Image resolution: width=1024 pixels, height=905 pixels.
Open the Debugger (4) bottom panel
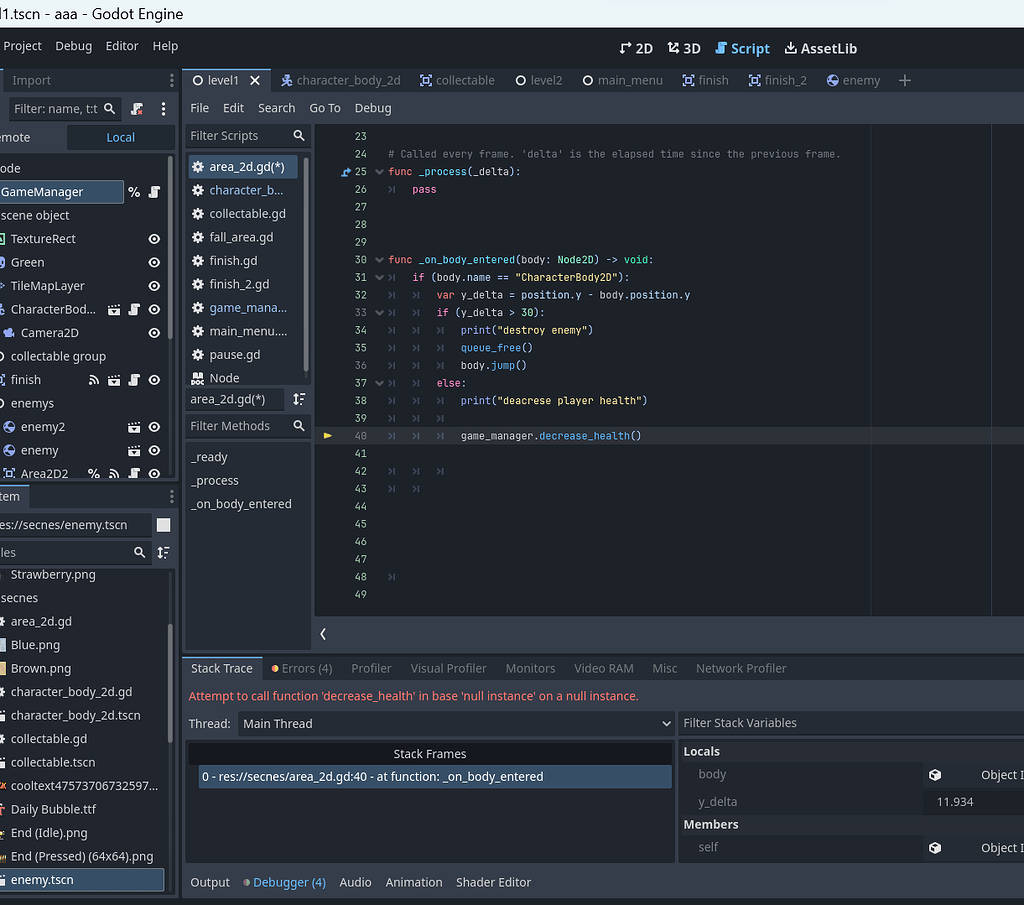(x=289, y=882)
